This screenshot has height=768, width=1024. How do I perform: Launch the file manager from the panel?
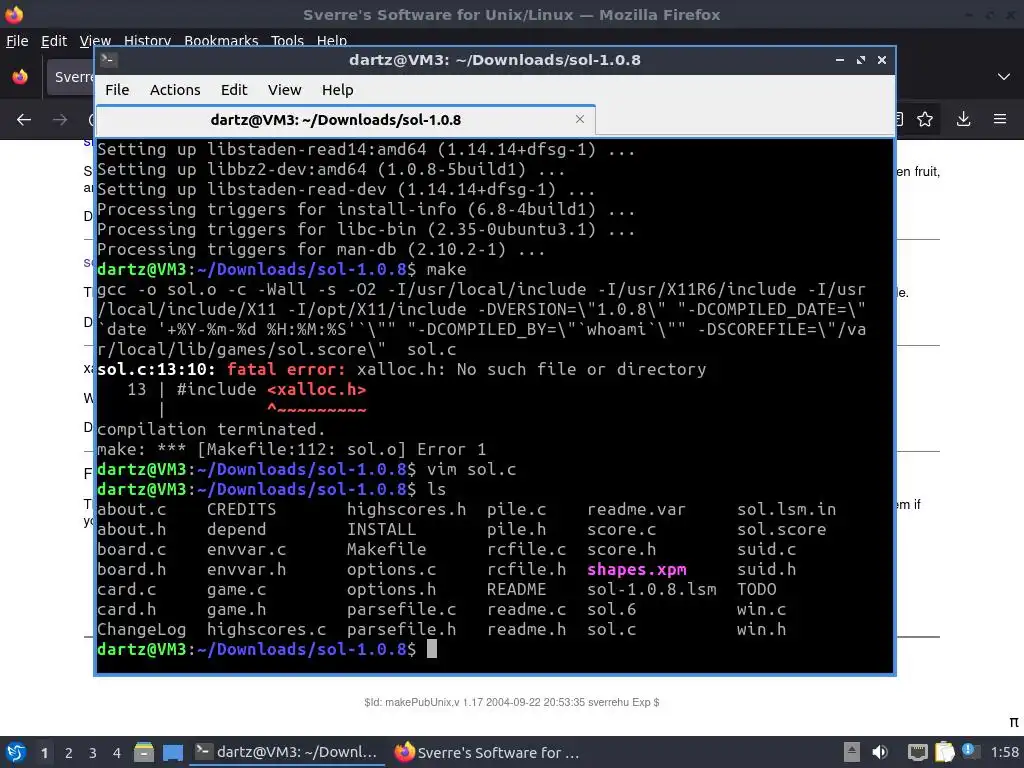144,752
